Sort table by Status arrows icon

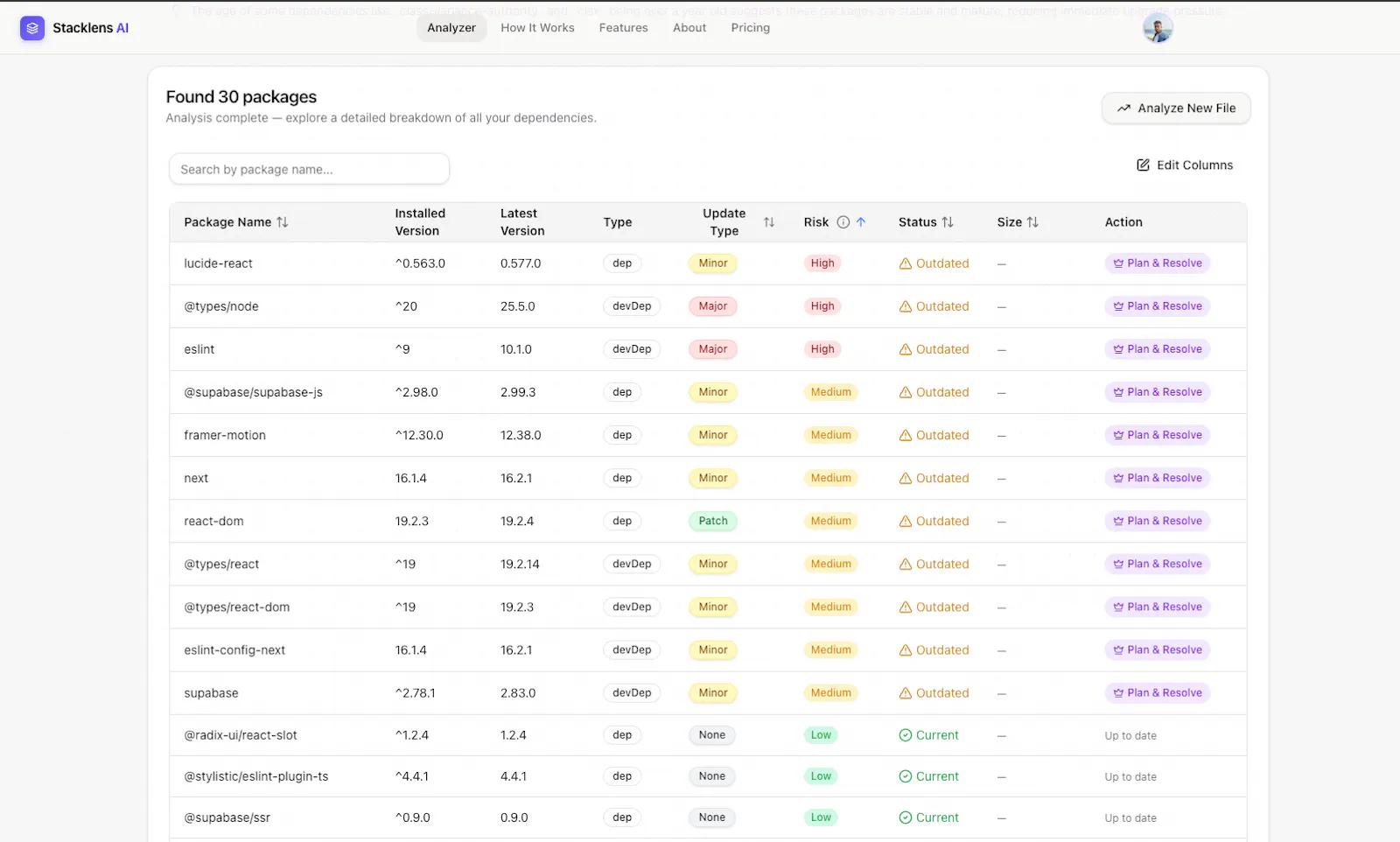pos(948,222)
